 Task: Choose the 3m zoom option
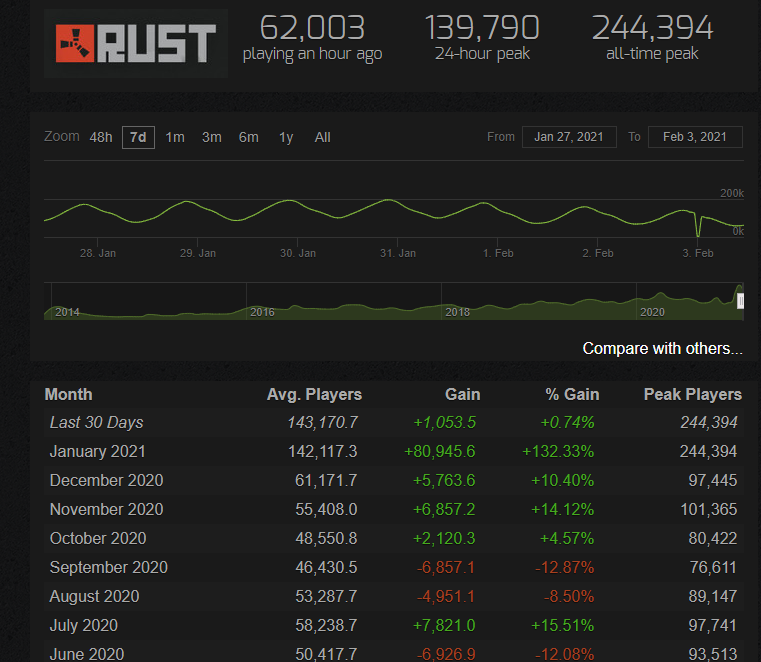tap(212, 137)
